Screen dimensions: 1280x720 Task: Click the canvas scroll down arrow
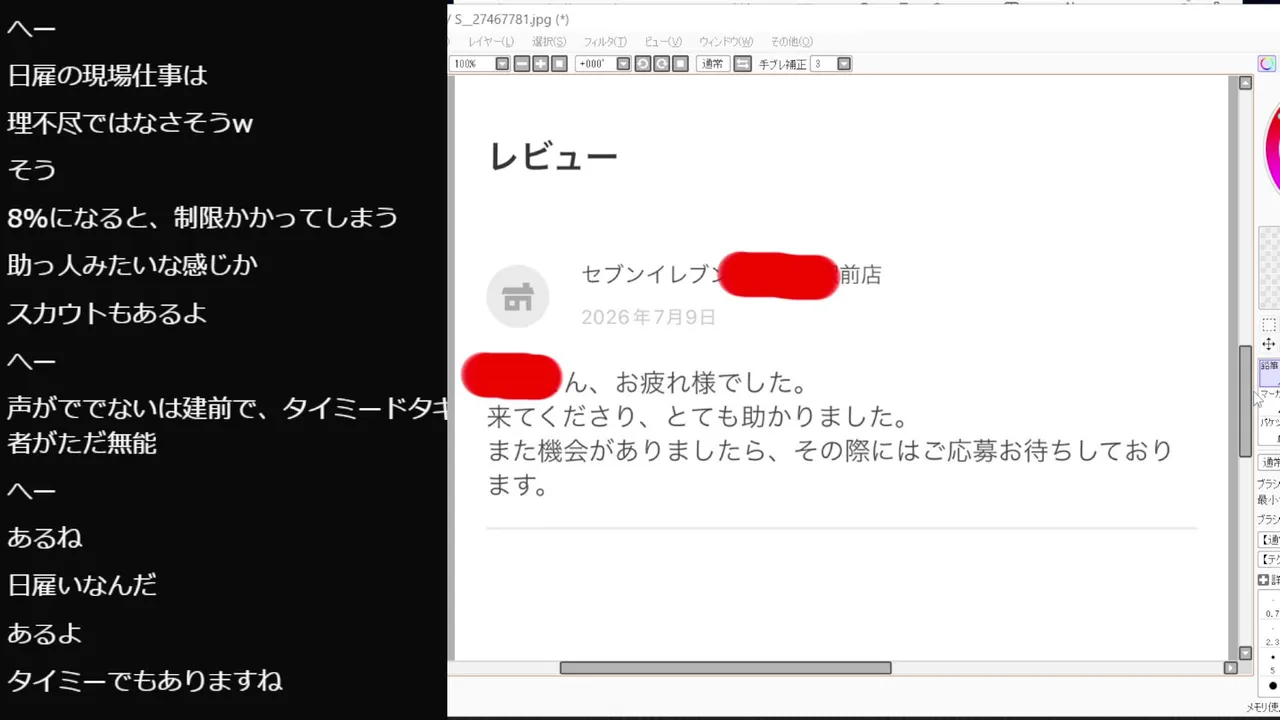pos(1245,653)
